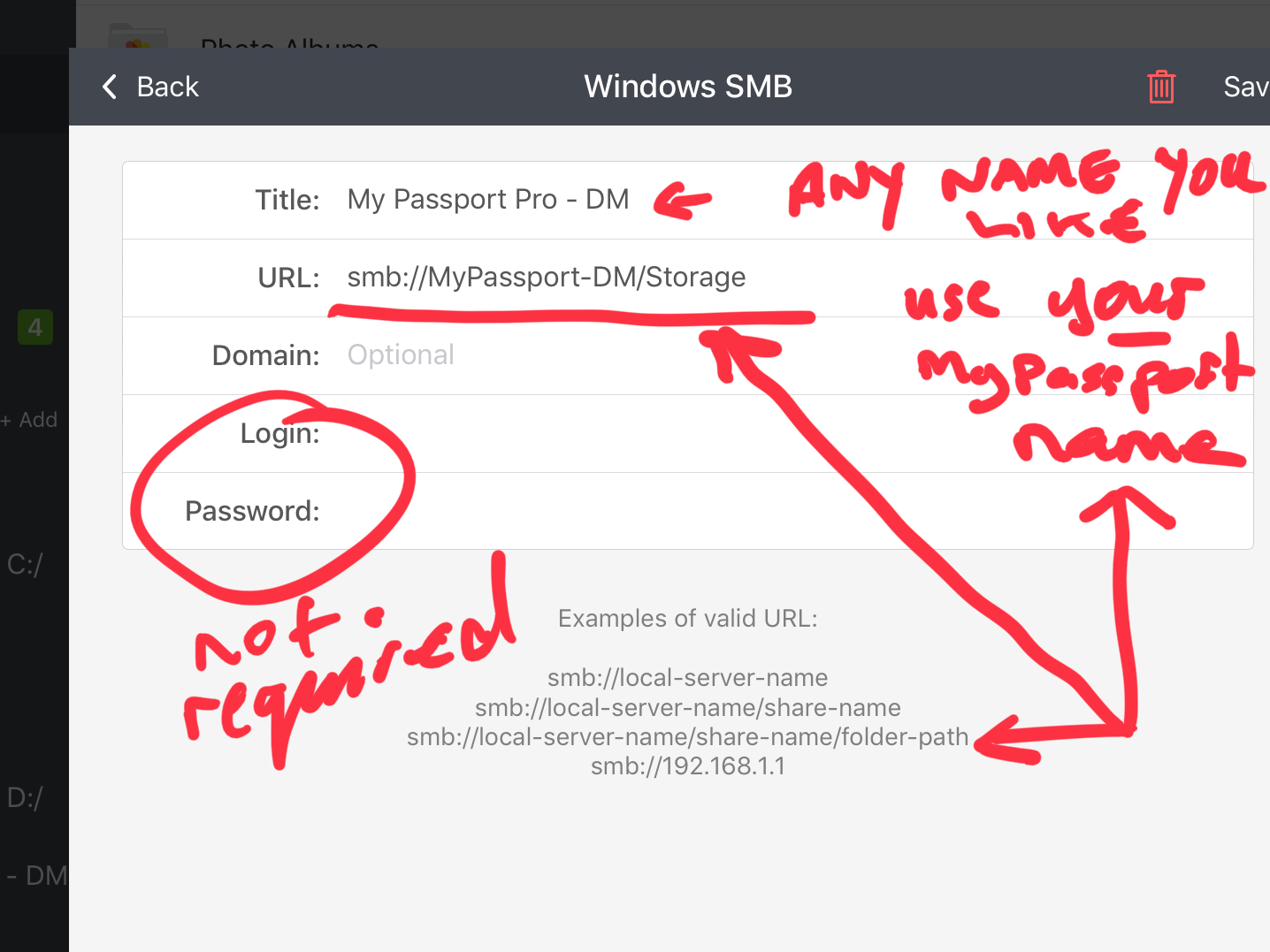Delete this connection with the red trash icon
Viewport: 1270px width, 952px height.
point(1161,87)
